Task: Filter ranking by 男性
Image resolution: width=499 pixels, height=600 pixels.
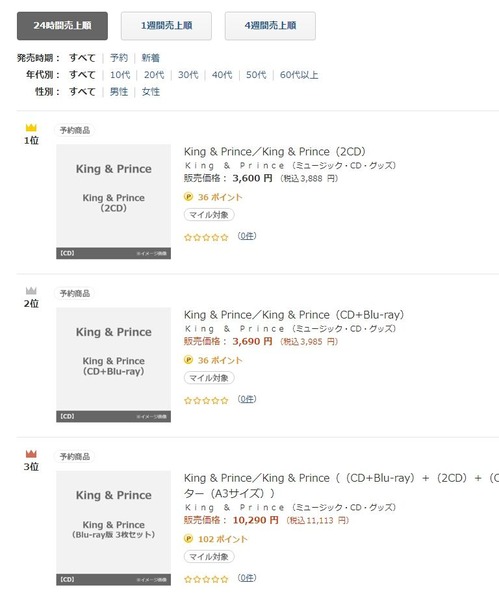Action: pyautogui.click(x=119, y=91)
